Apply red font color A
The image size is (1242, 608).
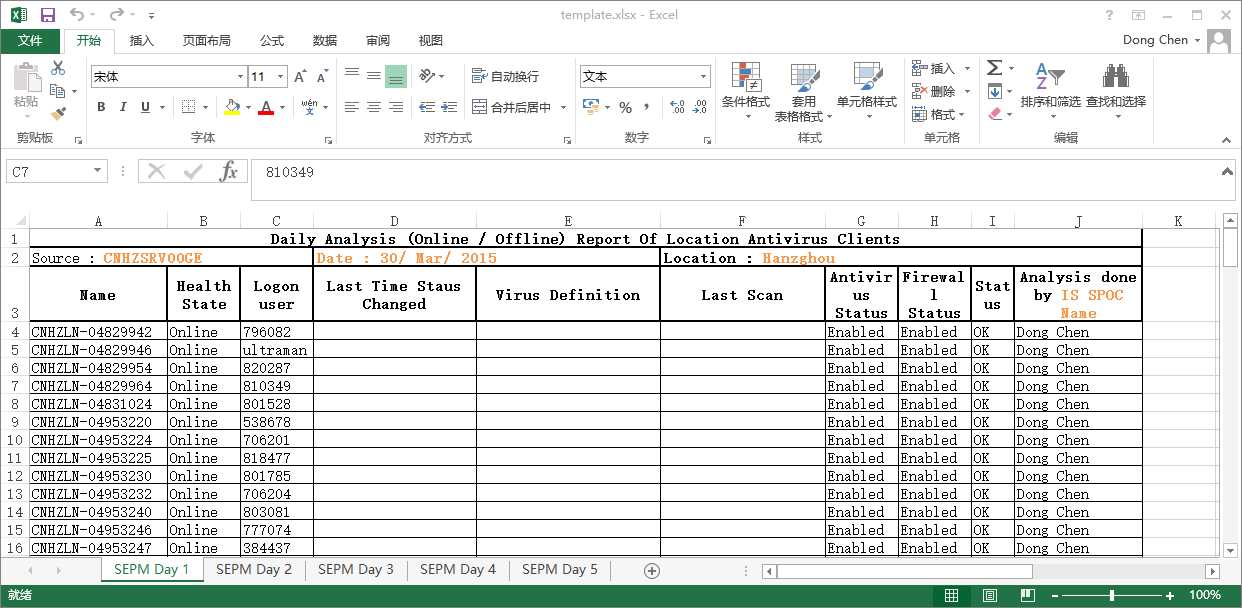[266, 107]
